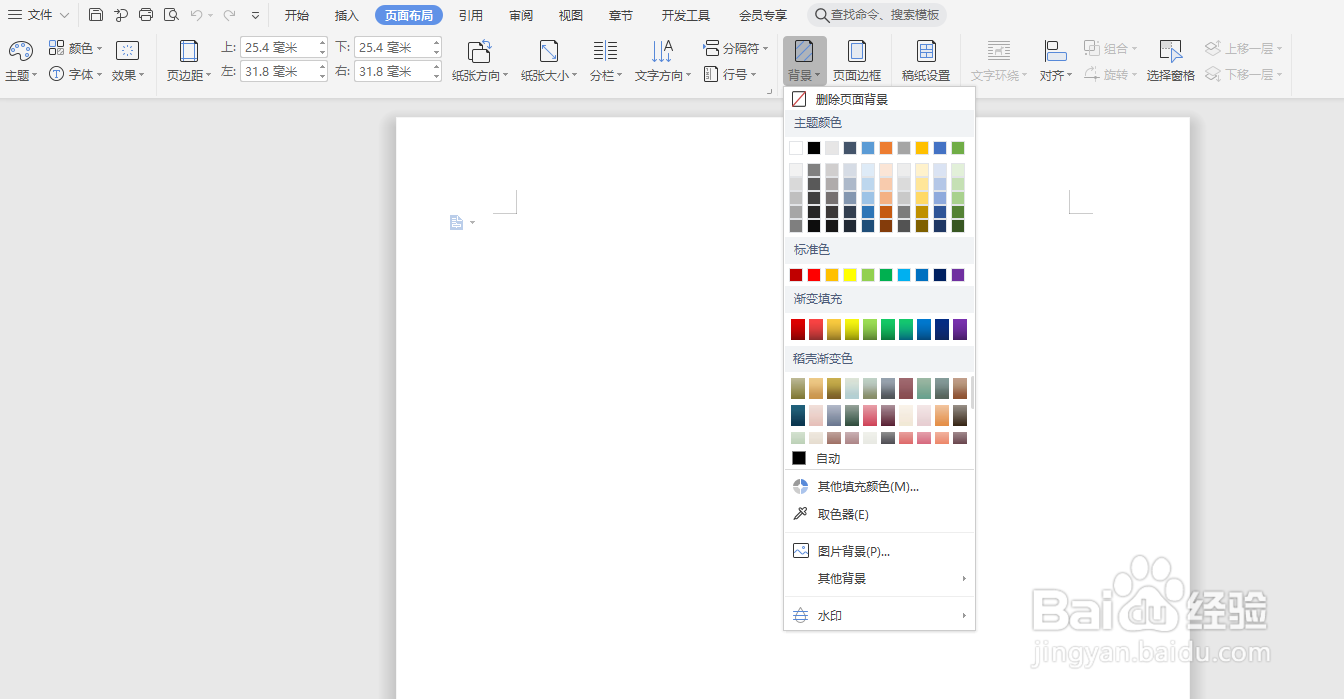
Task: Switch to the 审阅 Review tab
Action: click(x=521, y=15)
